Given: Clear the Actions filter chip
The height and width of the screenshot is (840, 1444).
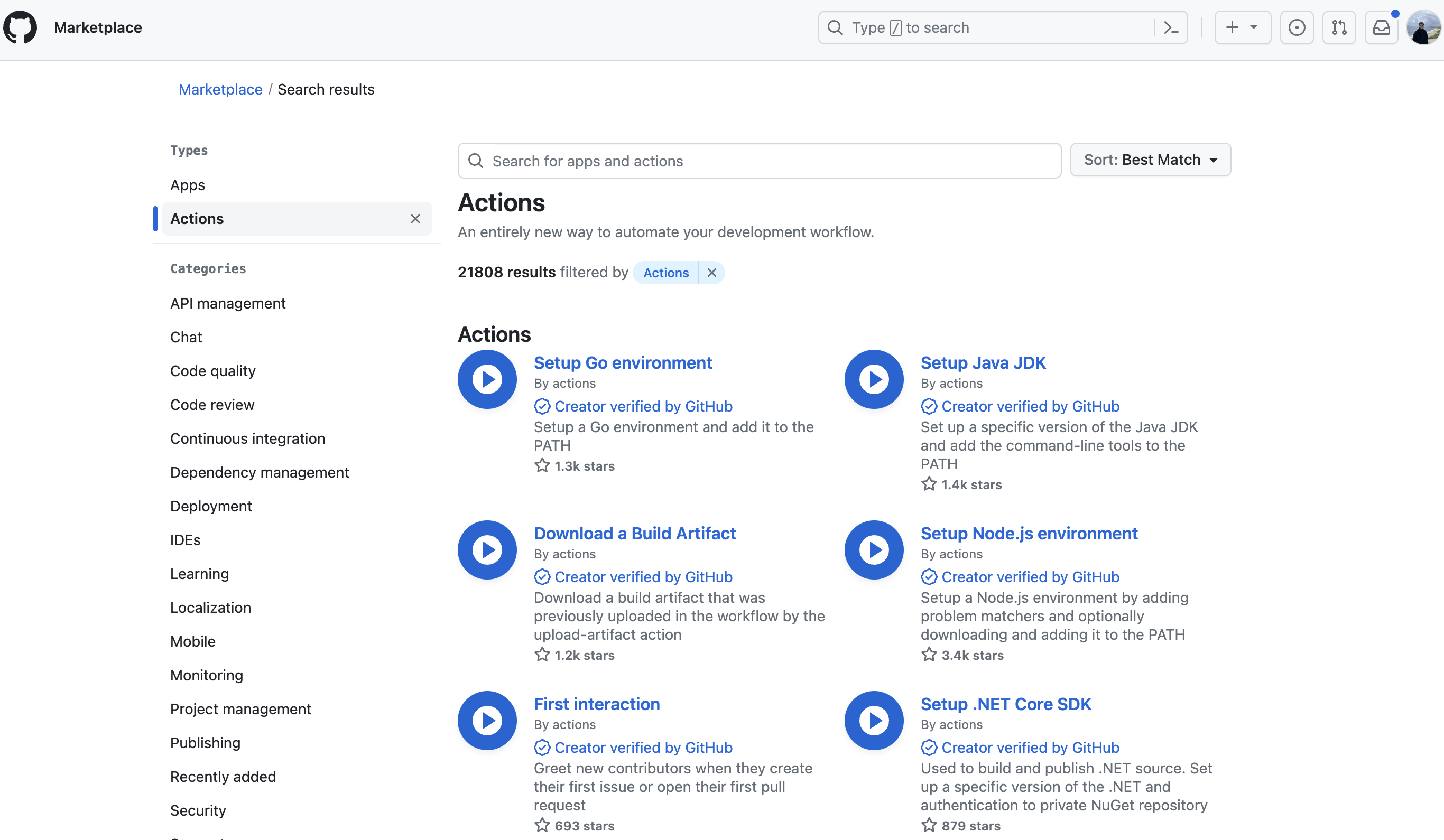Looking at the screenshot, I should point(711,273).
